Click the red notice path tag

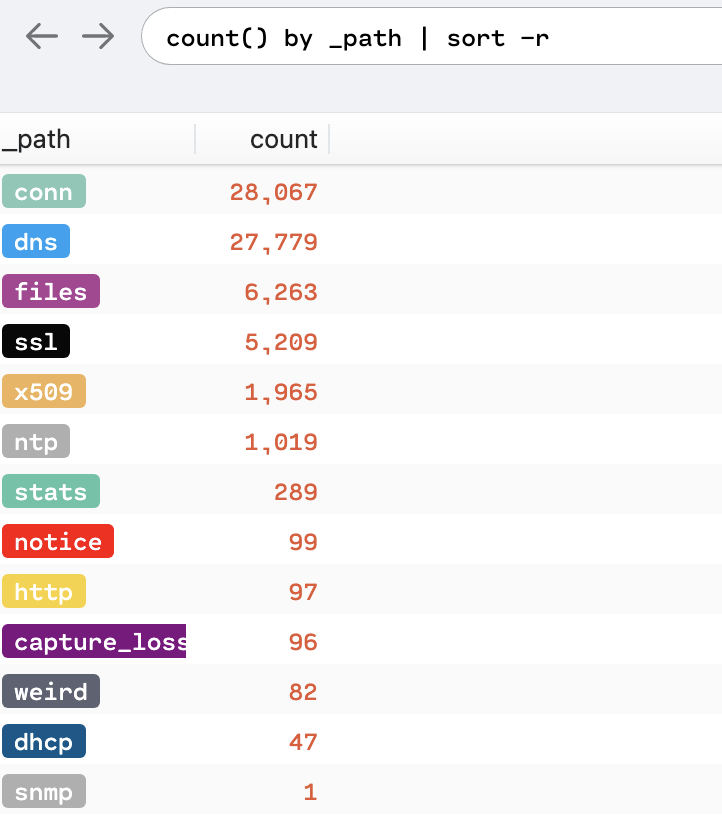tap(58, 542)
